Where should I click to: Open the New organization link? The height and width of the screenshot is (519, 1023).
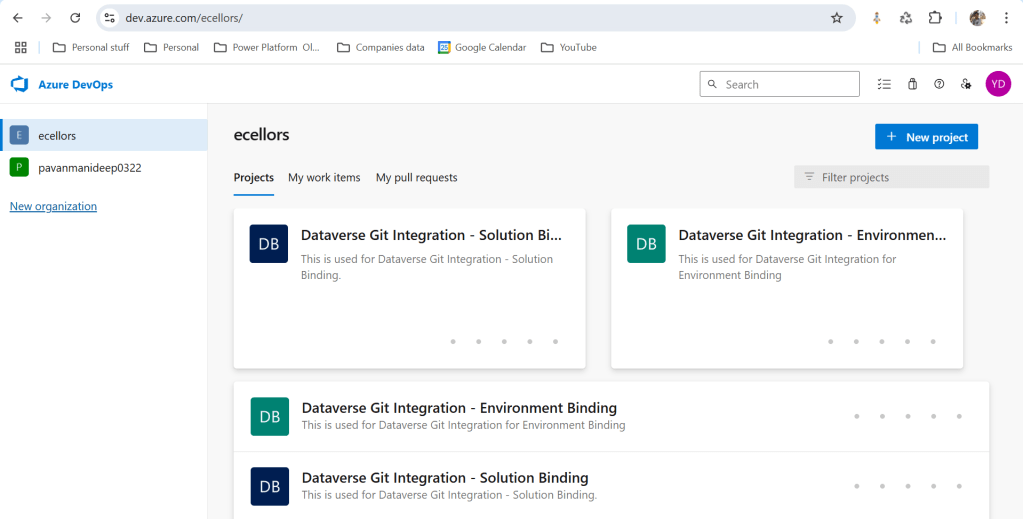[x=53, y=207]
